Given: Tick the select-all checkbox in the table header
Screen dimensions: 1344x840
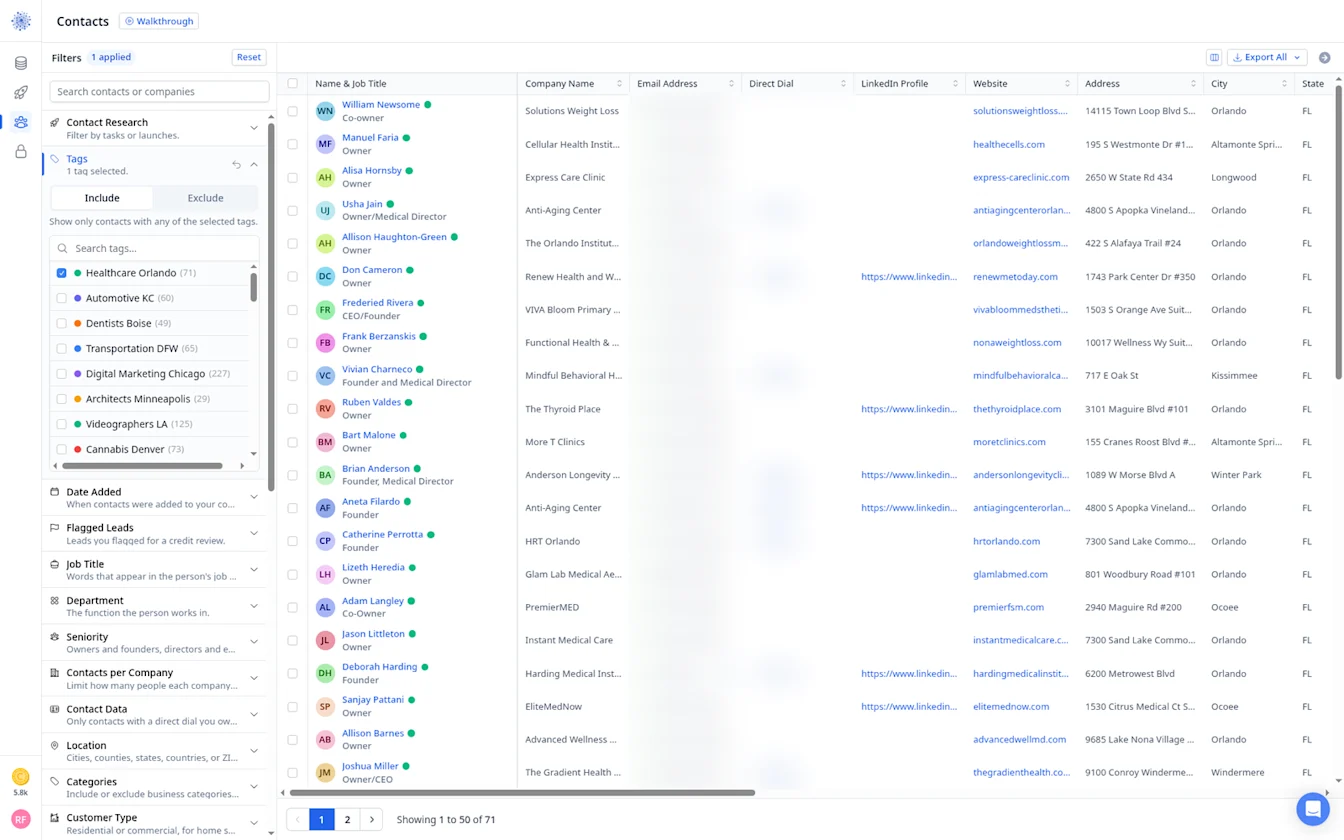Looking at the screenshot, I should coord(293,84).
